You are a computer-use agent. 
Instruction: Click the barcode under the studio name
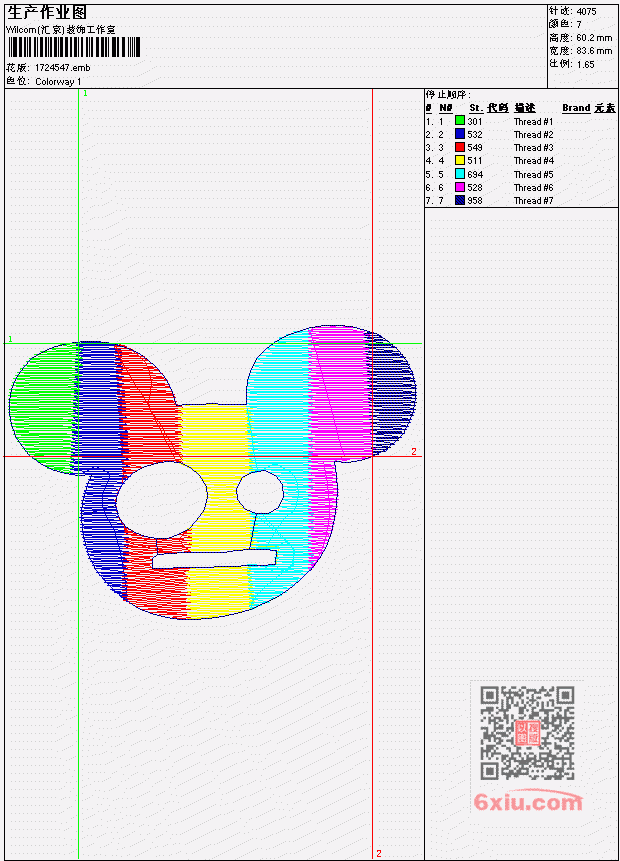[x=74, y=47]
